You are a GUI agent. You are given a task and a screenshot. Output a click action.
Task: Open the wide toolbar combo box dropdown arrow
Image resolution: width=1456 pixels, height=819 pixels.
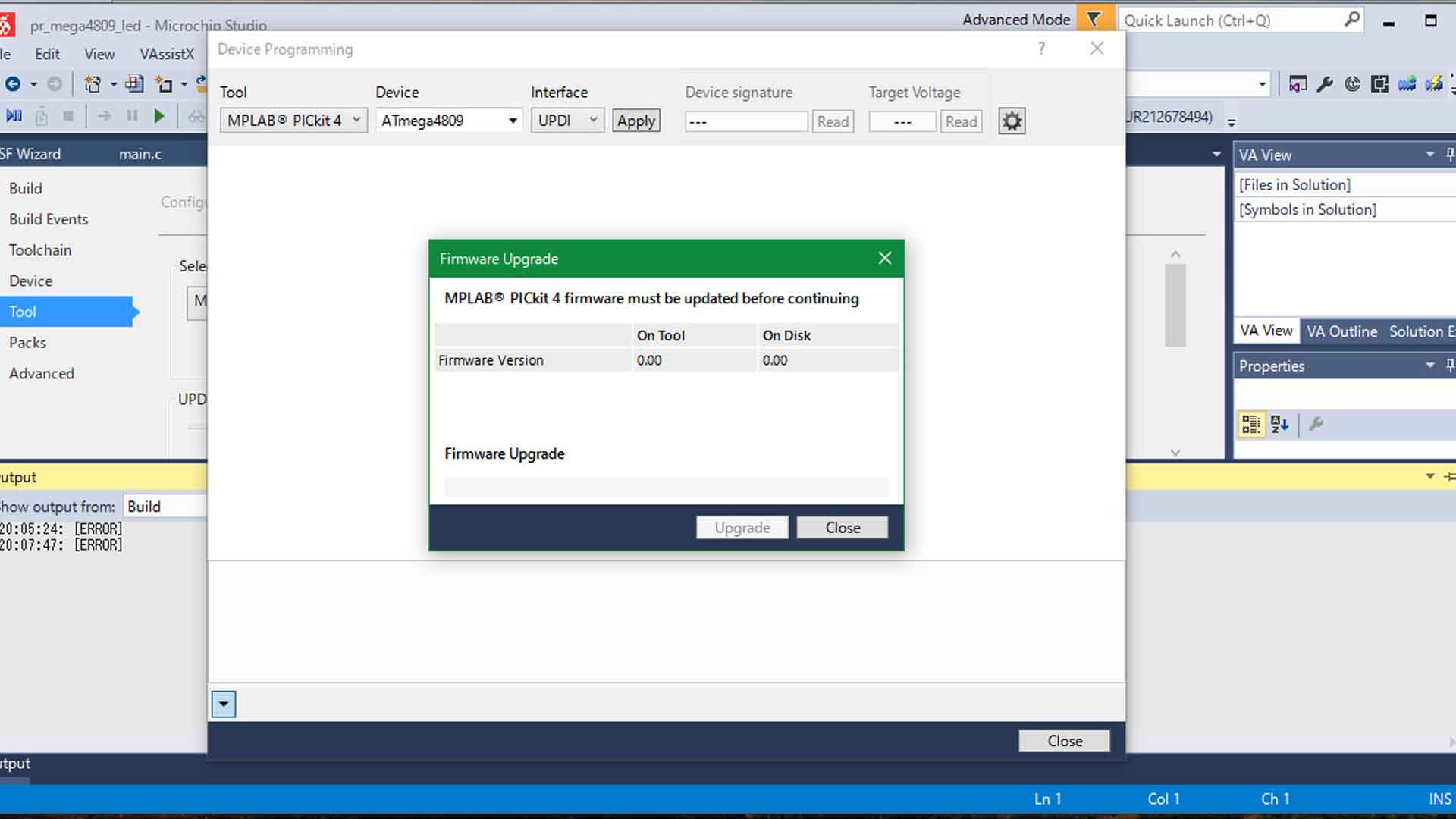point(1262,84)
